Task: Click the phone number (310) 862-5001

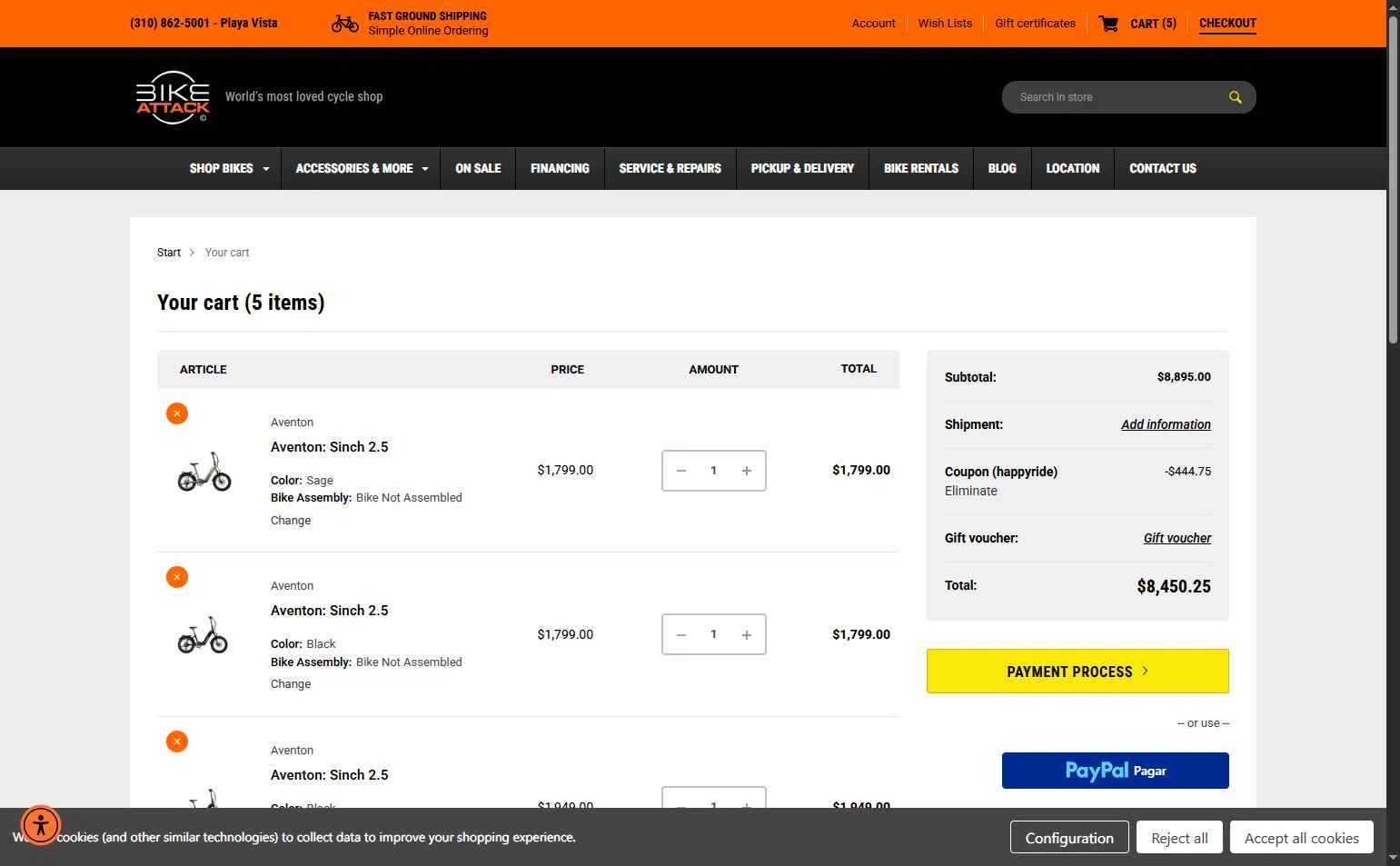Action: pyautogui.click(x=170, y=24)
